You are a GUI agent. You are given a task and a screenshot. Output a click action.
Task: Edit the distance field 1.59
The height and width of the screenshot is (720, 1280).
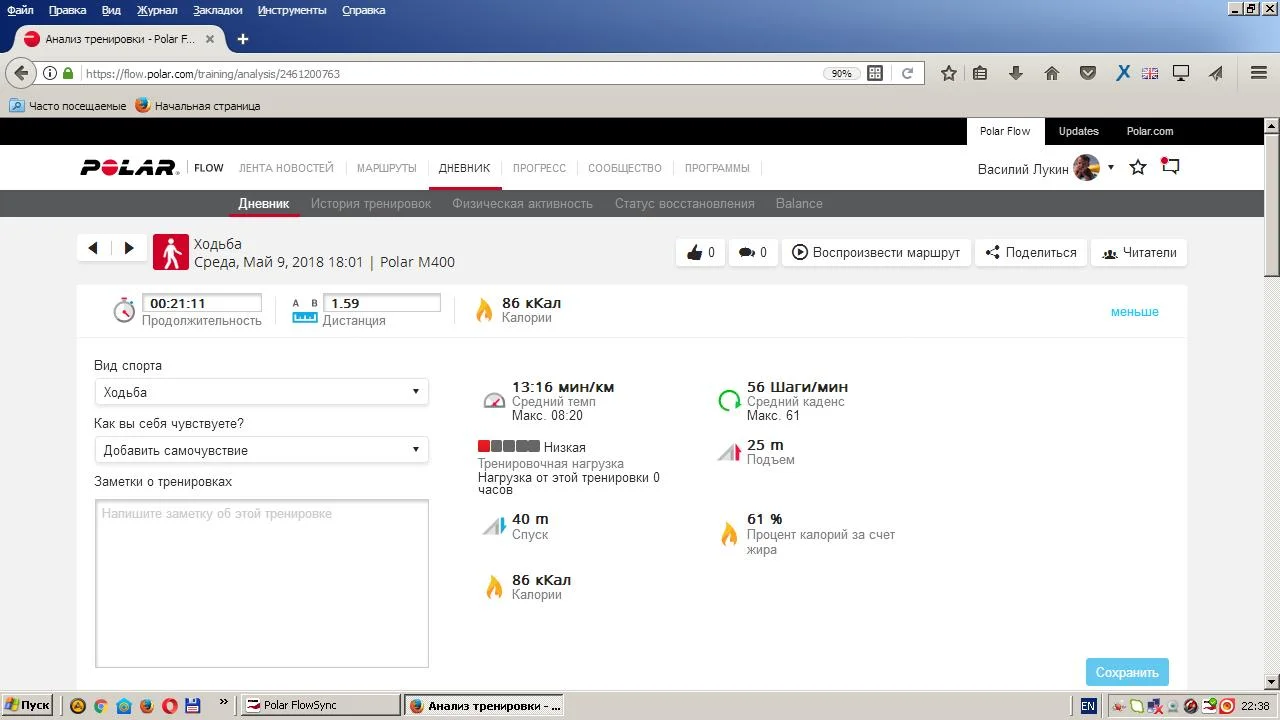point(382,303)
